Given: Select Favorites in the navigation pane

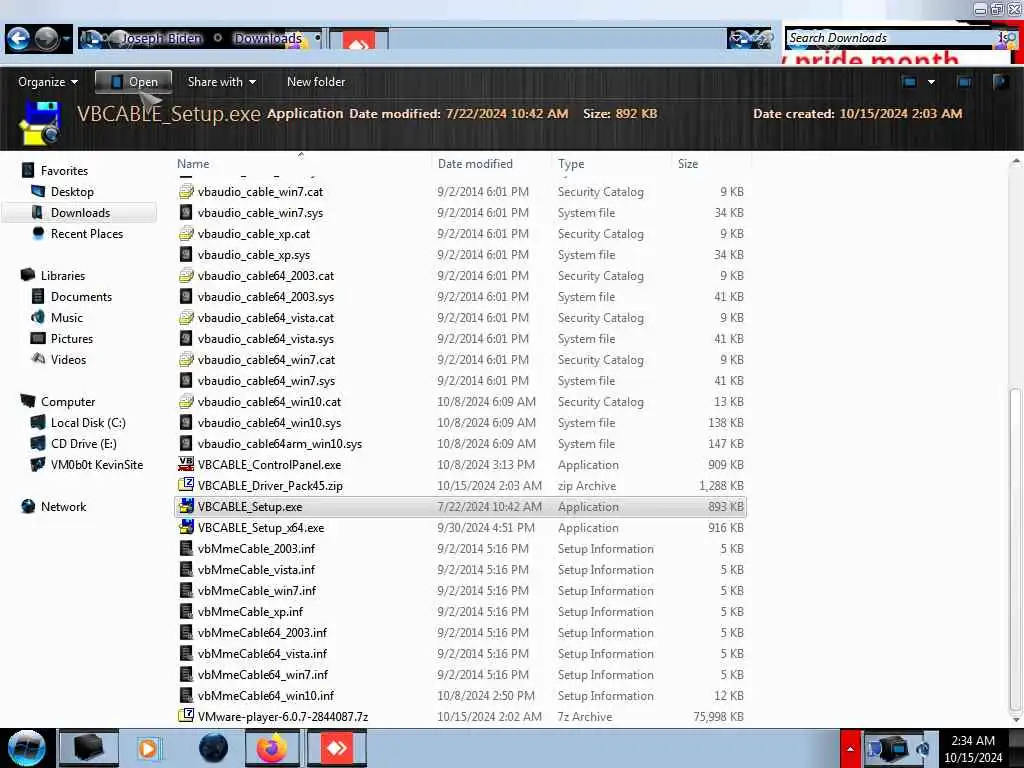Looking at the screenshot, I should click(64, 170).
